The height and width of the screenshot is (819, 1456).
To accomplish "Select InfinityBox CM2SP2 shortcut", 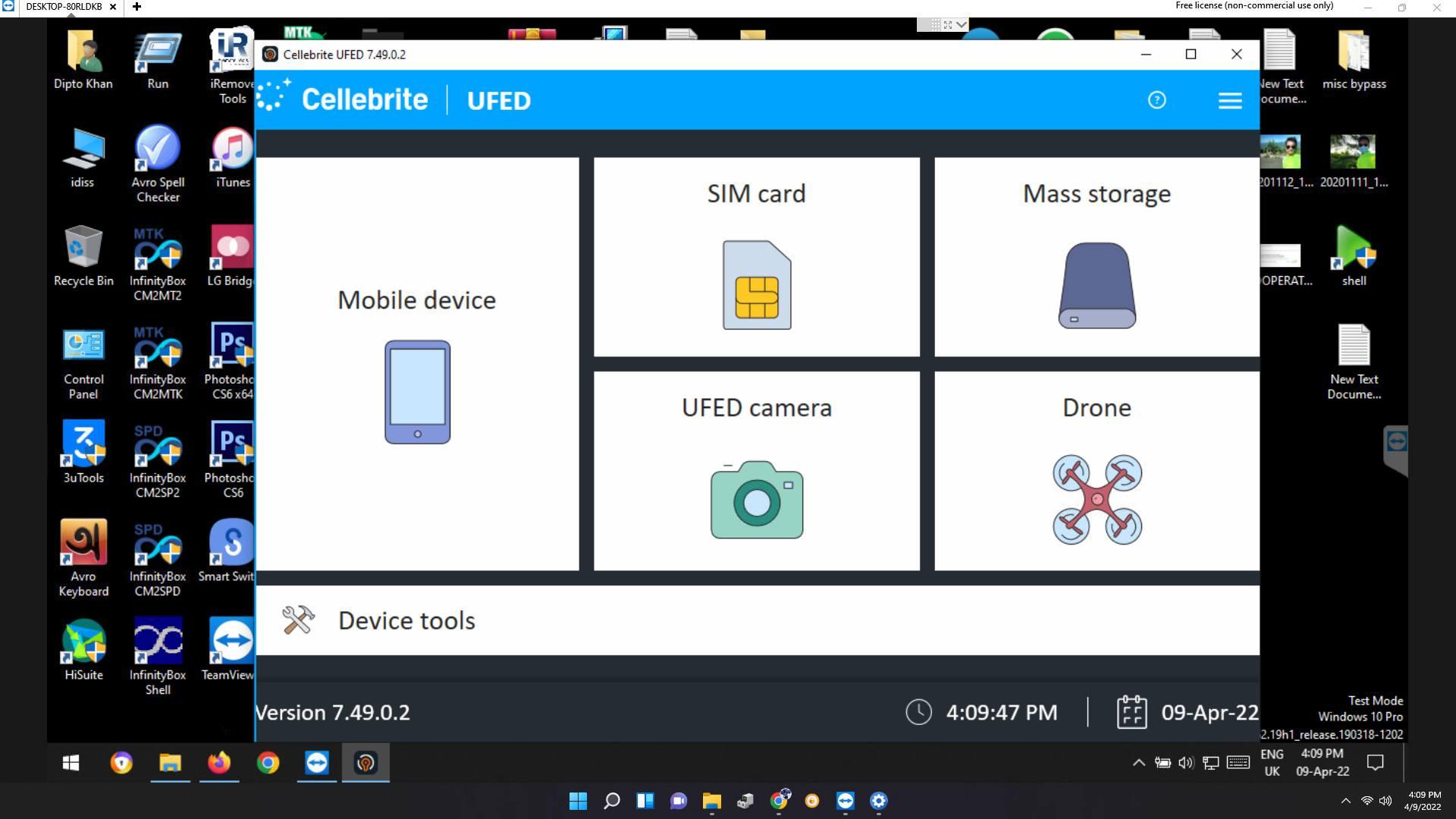I will [158, 461].
